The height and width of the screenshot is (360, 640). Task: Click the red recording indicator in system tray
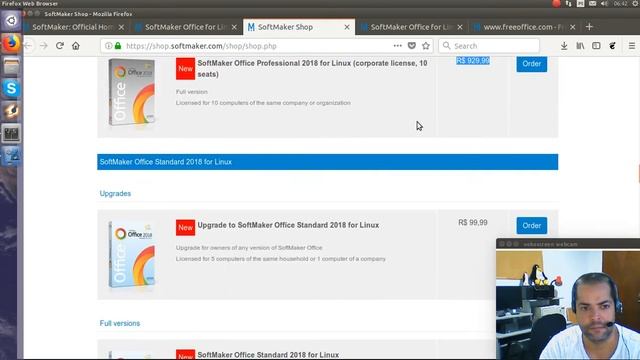pos(556,3)
